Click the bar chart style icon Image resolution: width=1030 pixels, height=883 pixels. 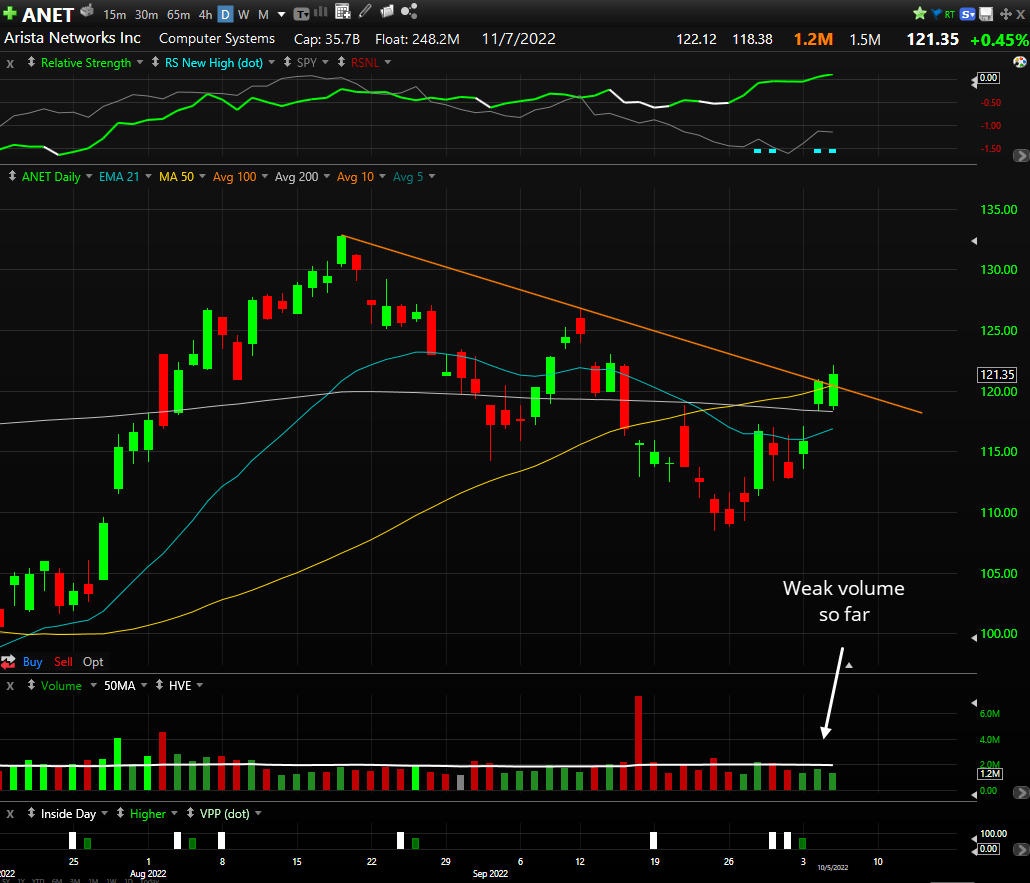click(x=321, y=12)
